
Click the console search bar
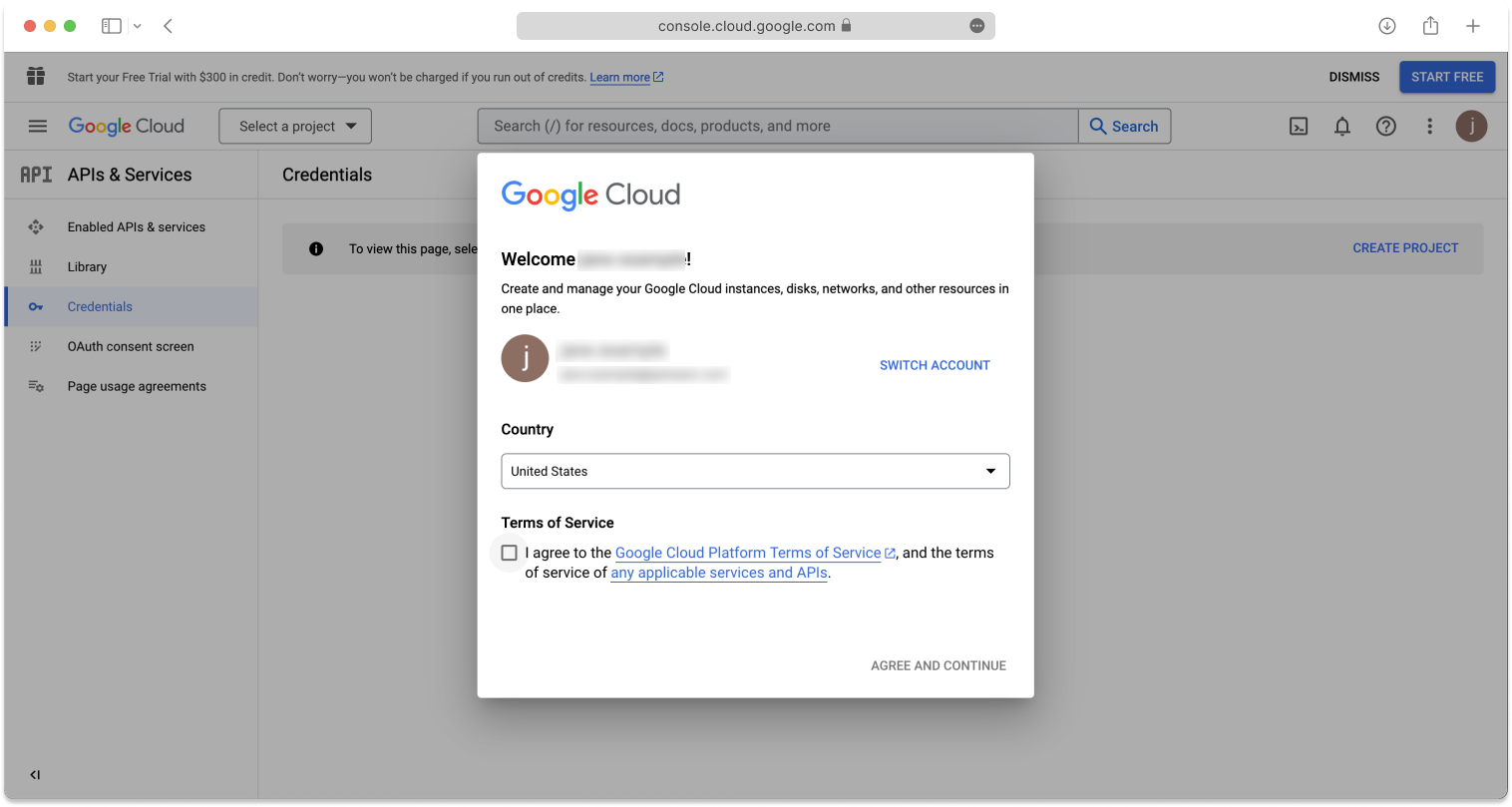777,126
